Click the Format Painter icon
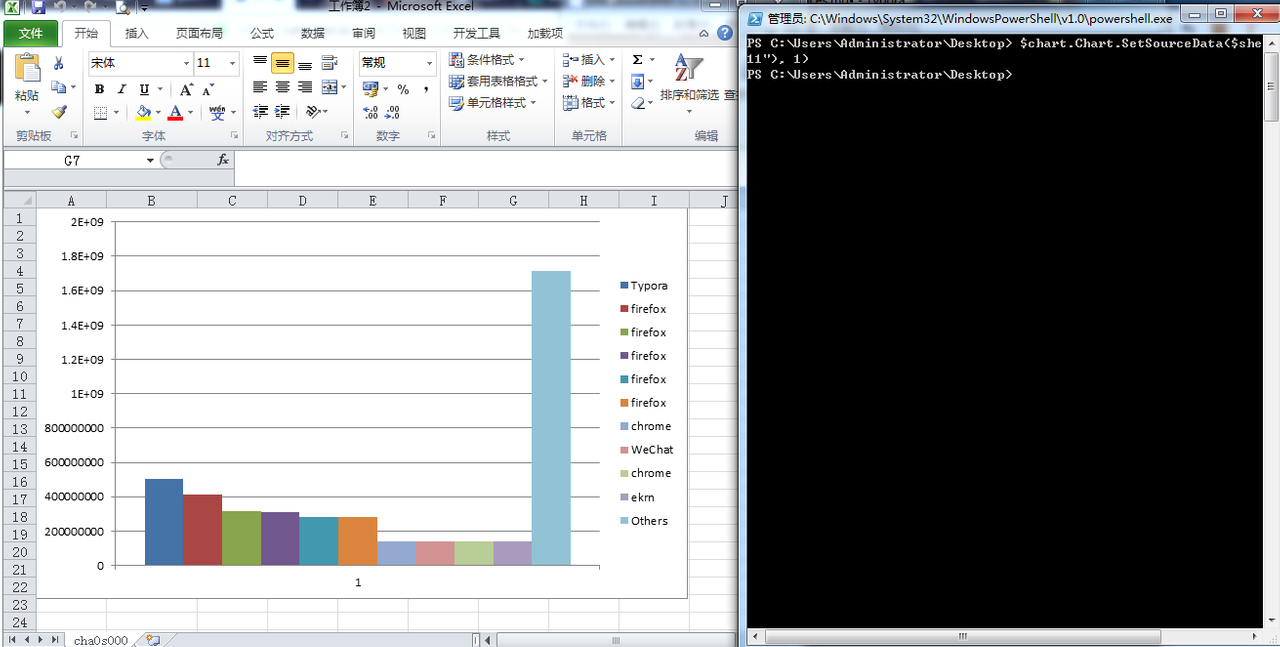Image resolution: width=1280 pixels, height=647 pixels. coord(59,110)
